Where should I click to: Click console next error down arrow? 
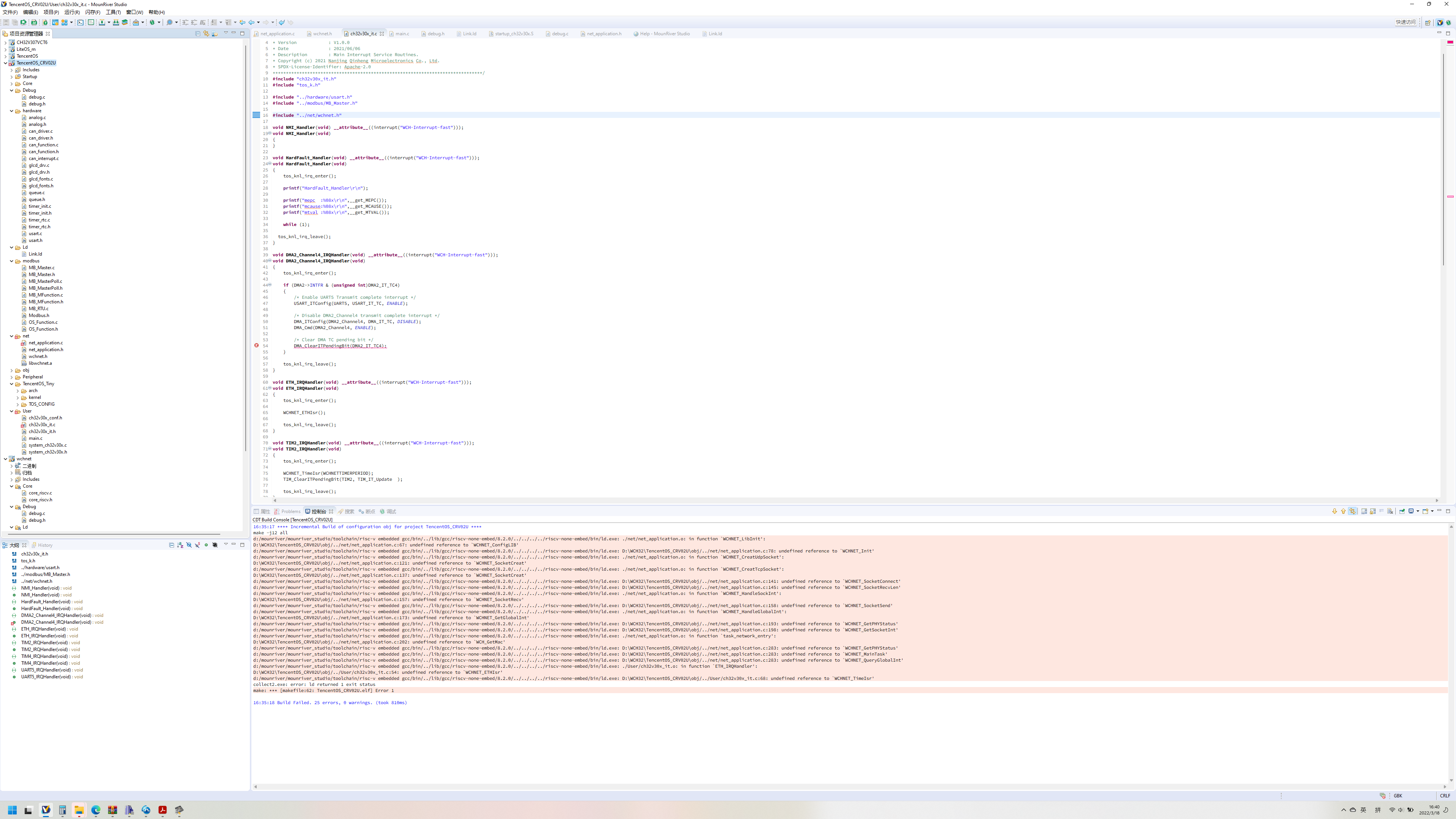pos(1335,511)
